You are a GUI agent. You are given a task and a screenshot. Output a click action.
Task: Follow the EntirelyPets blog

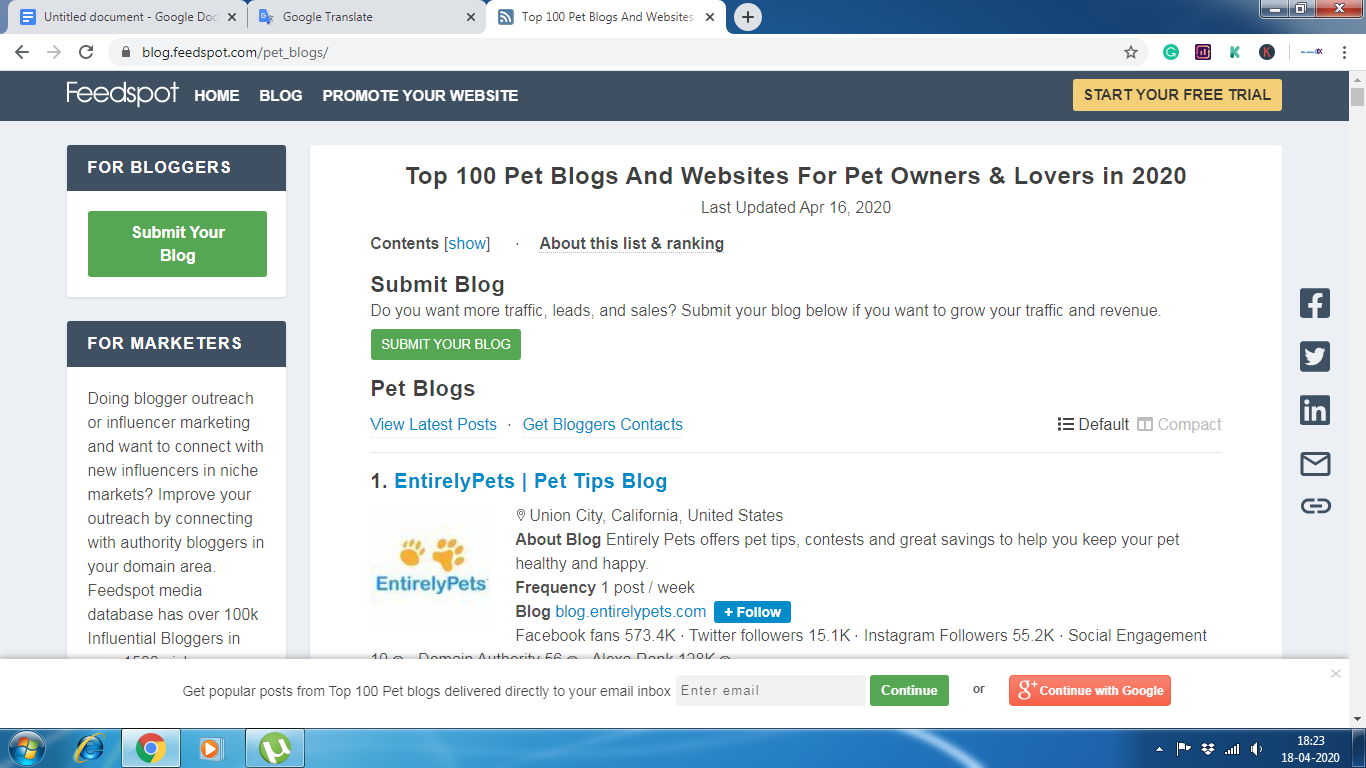(x=752, y=612)
